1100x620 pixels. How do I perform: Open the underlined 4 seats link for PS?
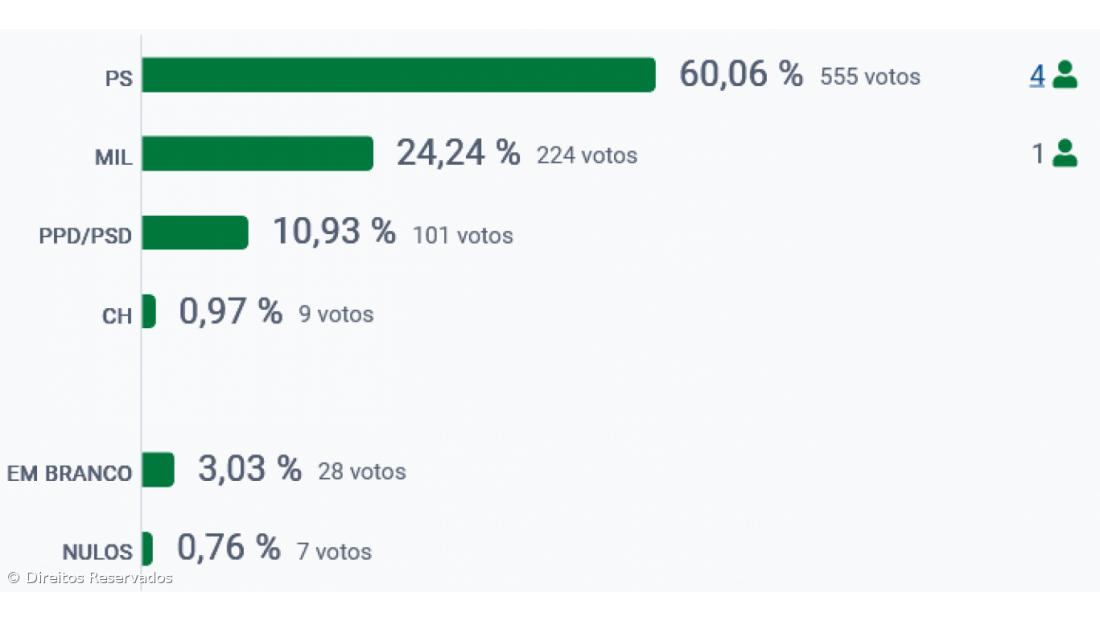click(x=1037, y=75)
